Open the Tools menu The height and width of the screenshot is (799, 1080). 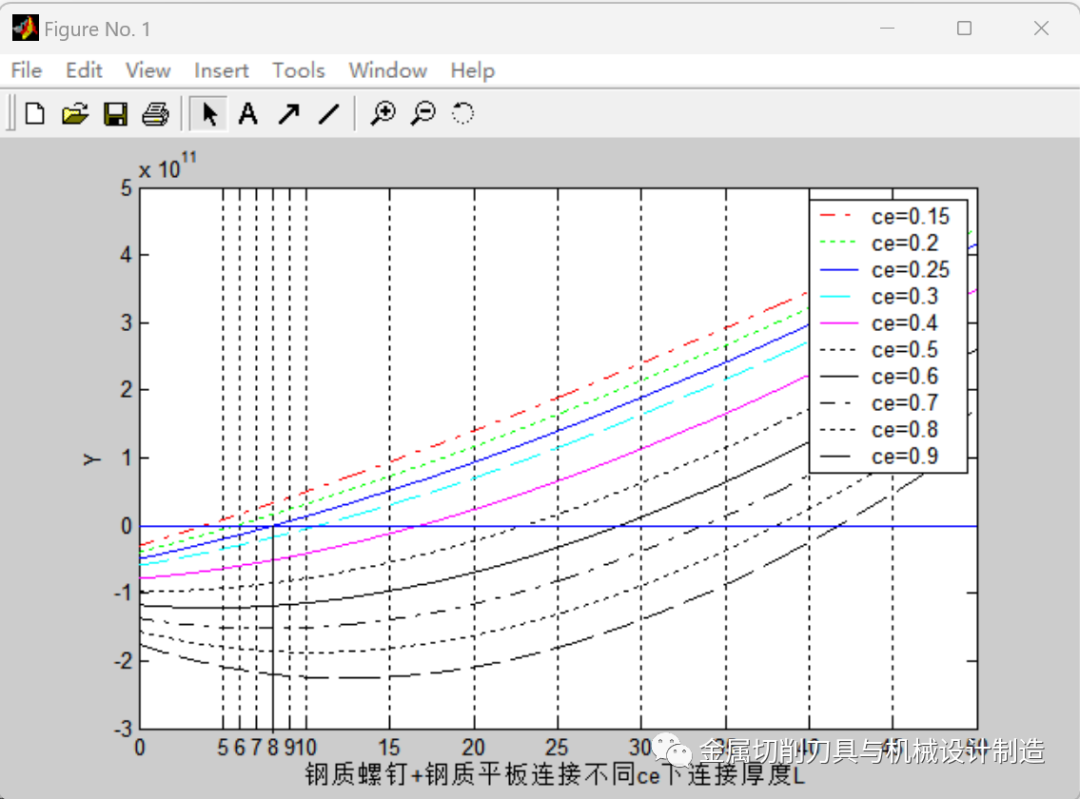click(x=298, y=70)
